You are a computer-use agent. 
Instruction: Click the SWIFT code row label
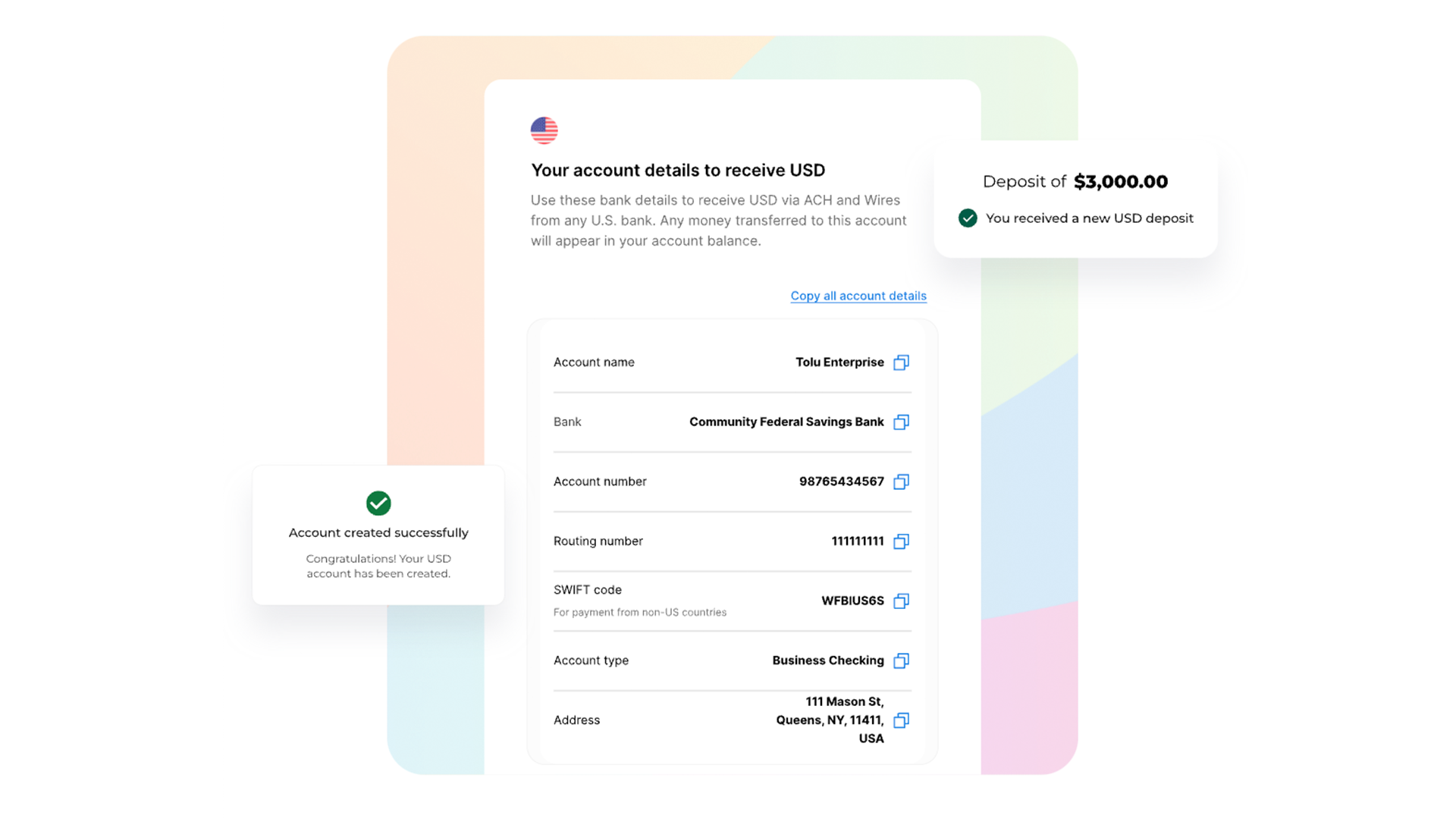(587, 590)
